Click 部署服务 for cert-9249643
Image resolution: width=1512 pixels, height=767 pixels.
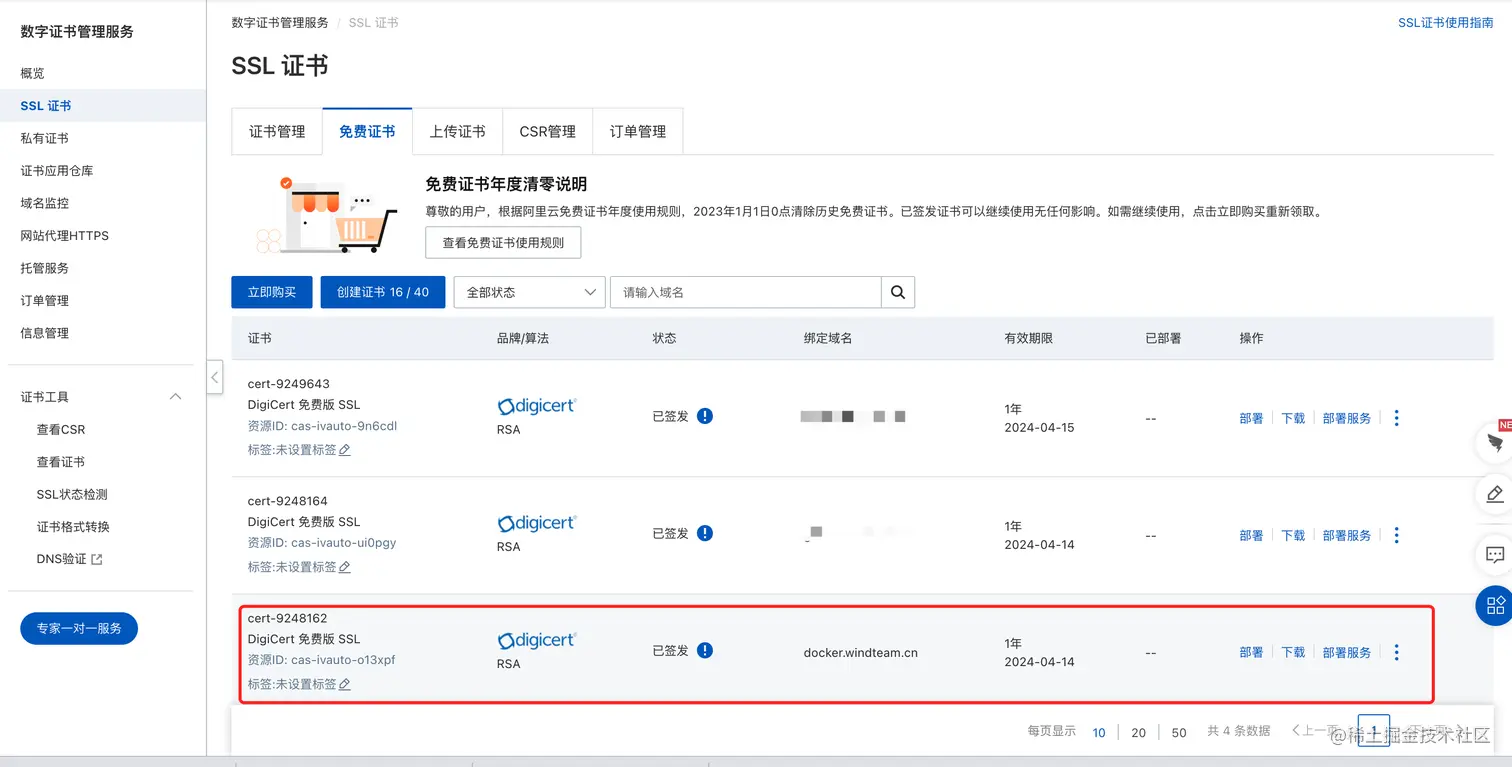[x=1347, y=418]
